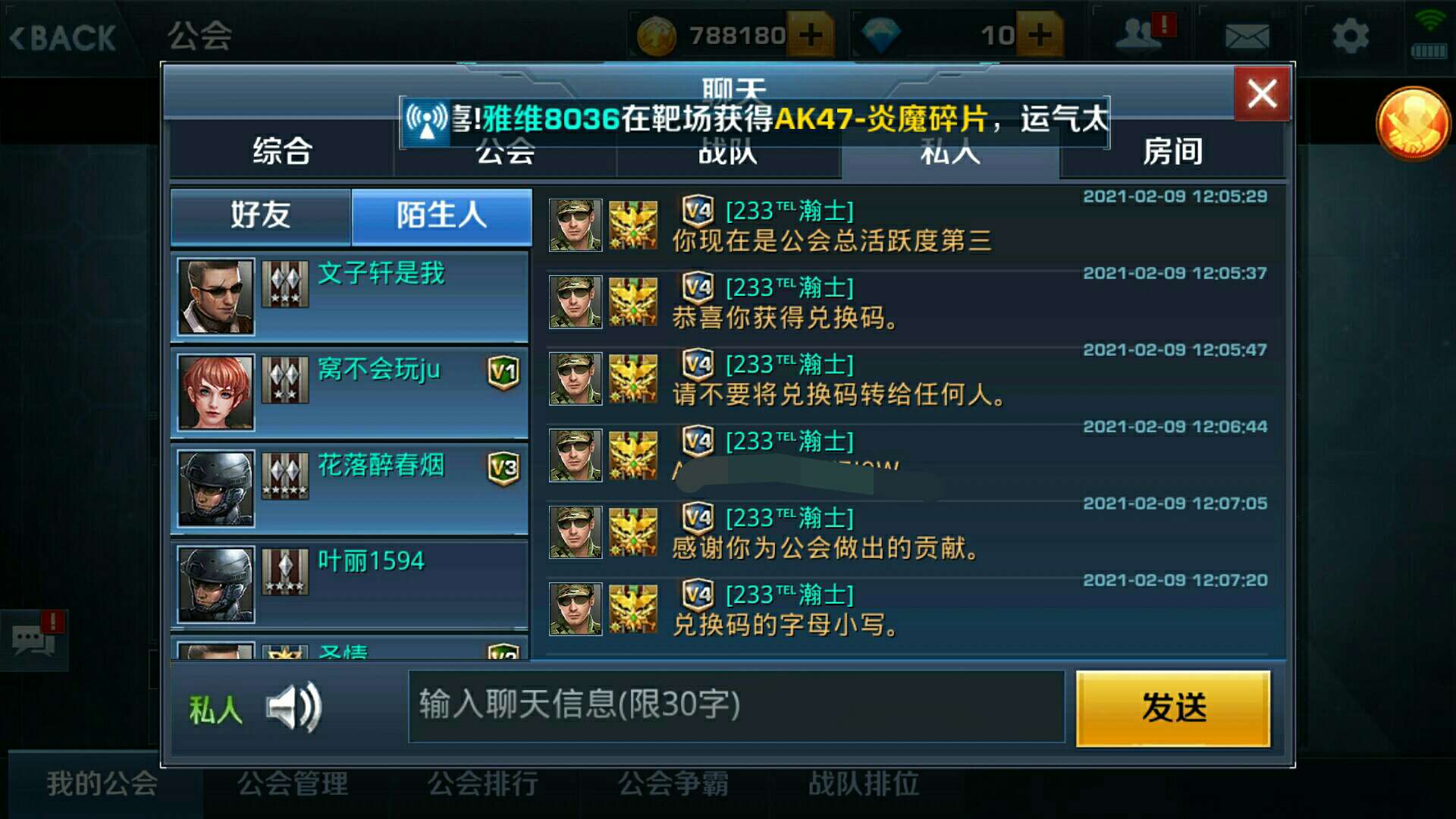The image size is (1456, 819).
Task: Click the chat message input field
Action: click(x=736, y=706)
